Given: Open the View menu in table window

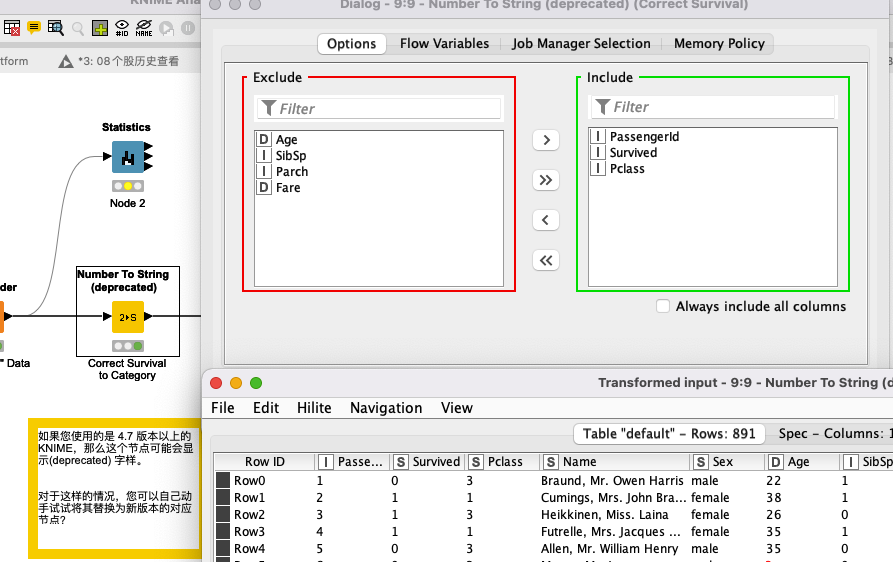Looking at the screenshot, I should [457, 408].
